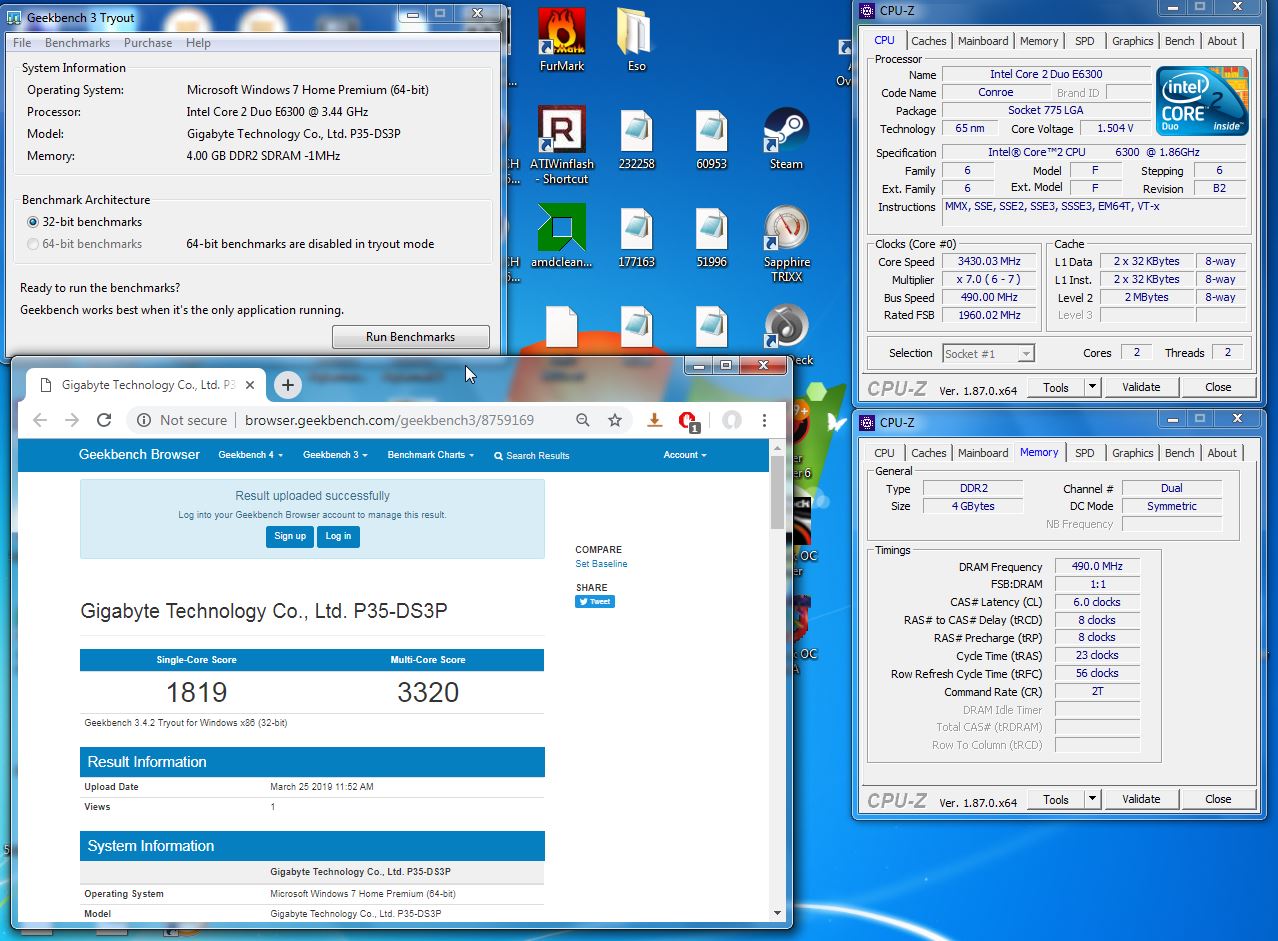The width and height of the screenshot is (1278, 941).
Task: Click the Set Baseline link
Action: point(601,564)
